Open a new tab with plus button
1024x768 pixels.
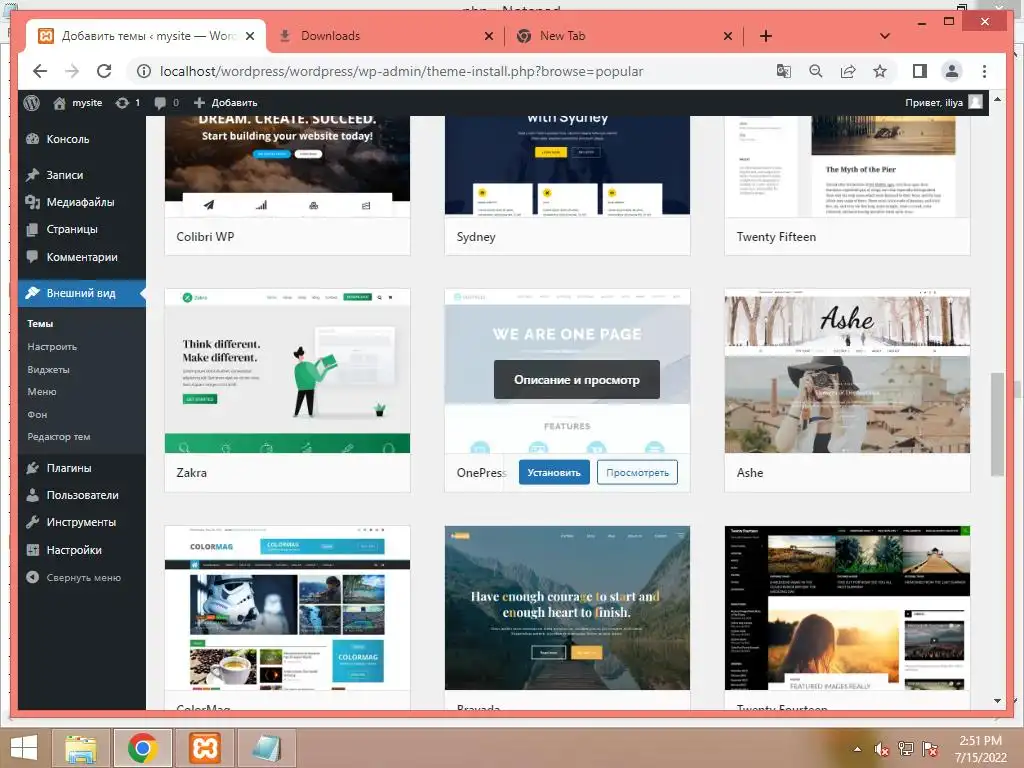point(765,36)
